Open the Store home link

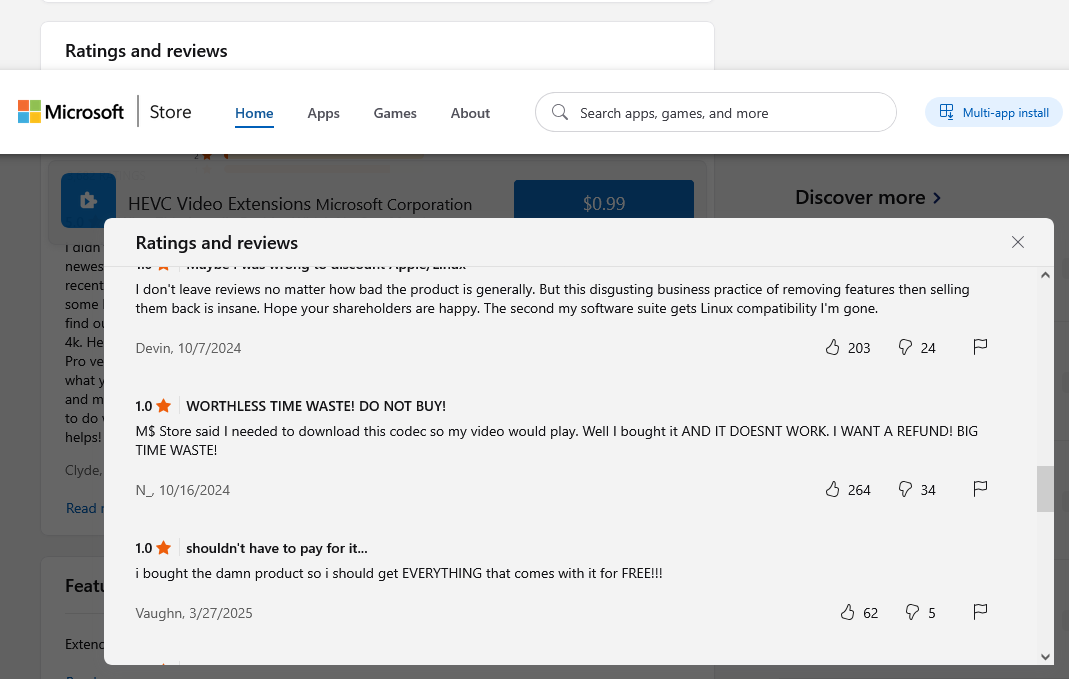pyautogui.click(x=170, y=112)
